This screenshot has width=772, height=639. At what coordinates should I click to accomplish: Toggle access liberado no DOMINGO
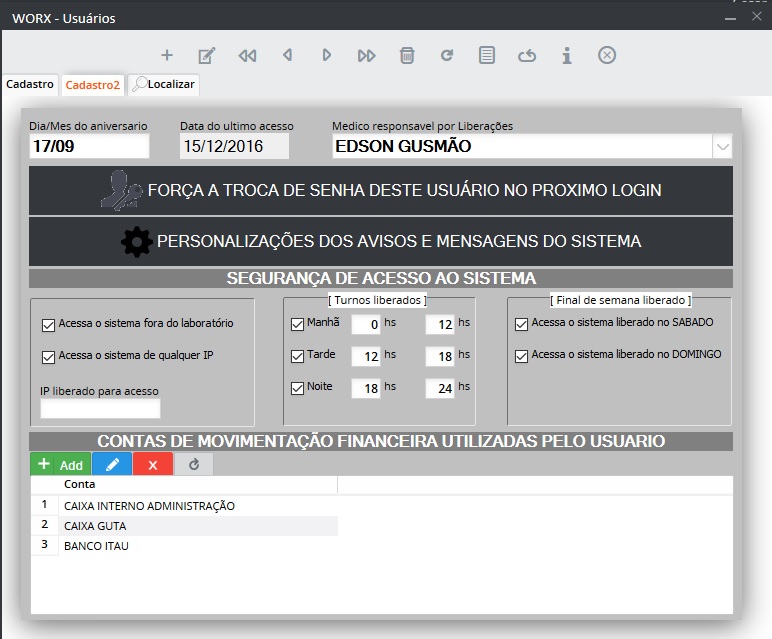[521, 356]
